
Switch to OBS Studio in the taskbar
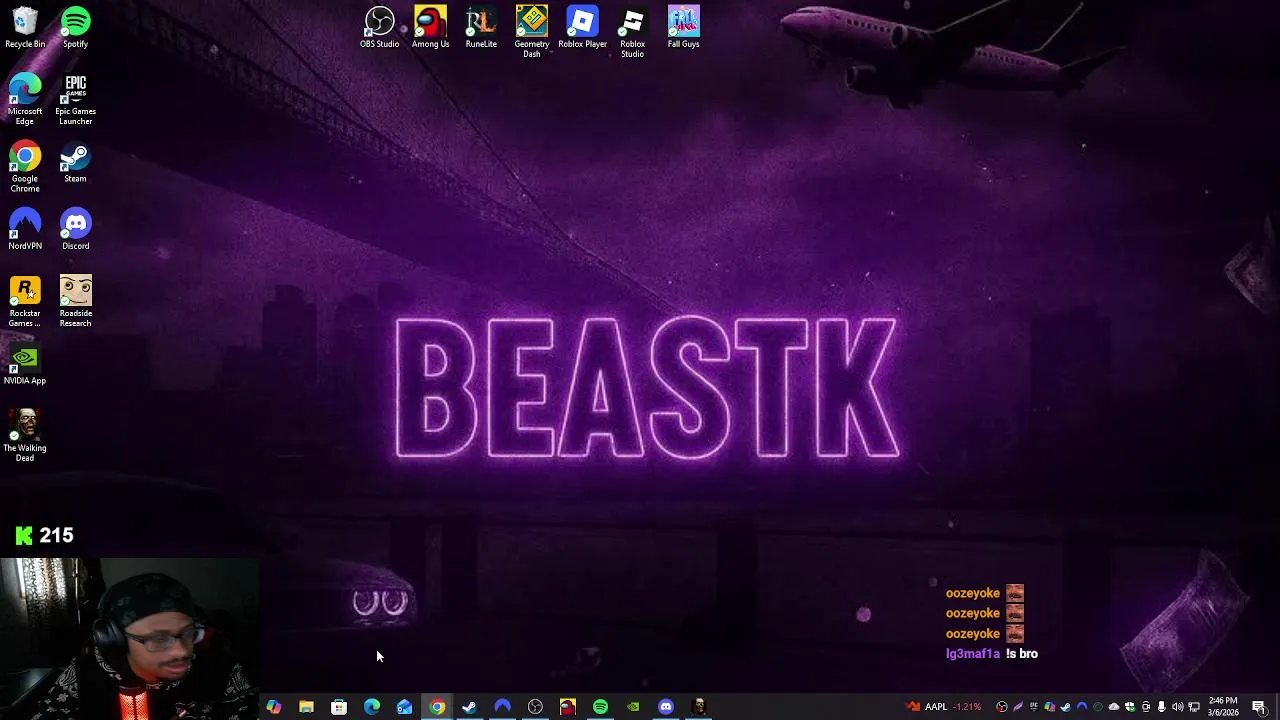tap(535, 707)
